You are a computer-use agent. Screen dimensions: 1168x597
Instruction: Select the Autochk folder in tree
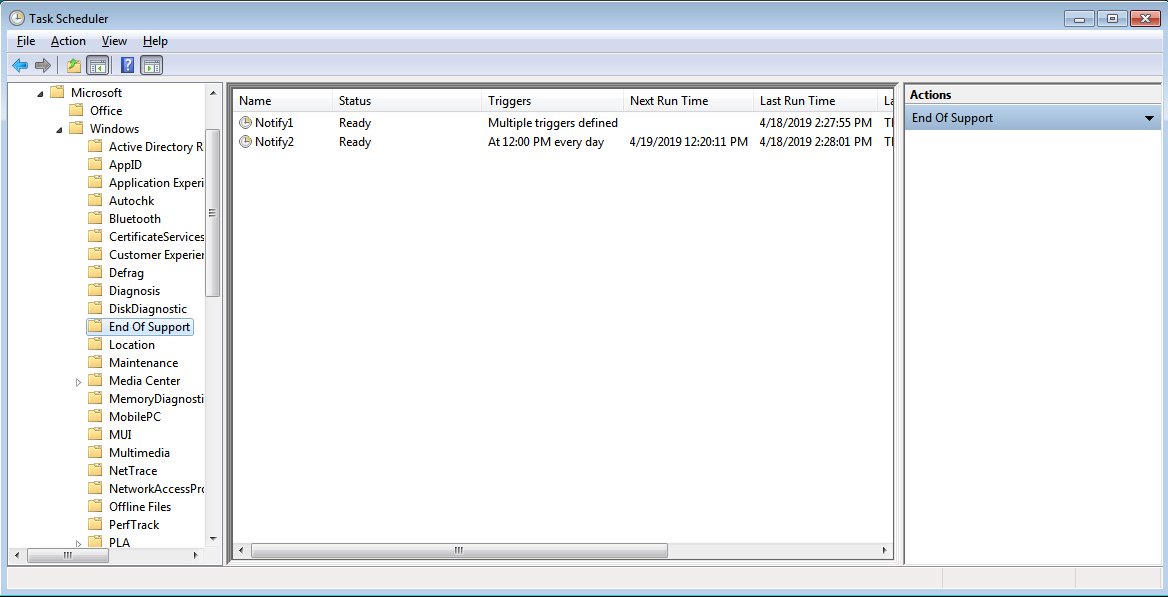131,200
